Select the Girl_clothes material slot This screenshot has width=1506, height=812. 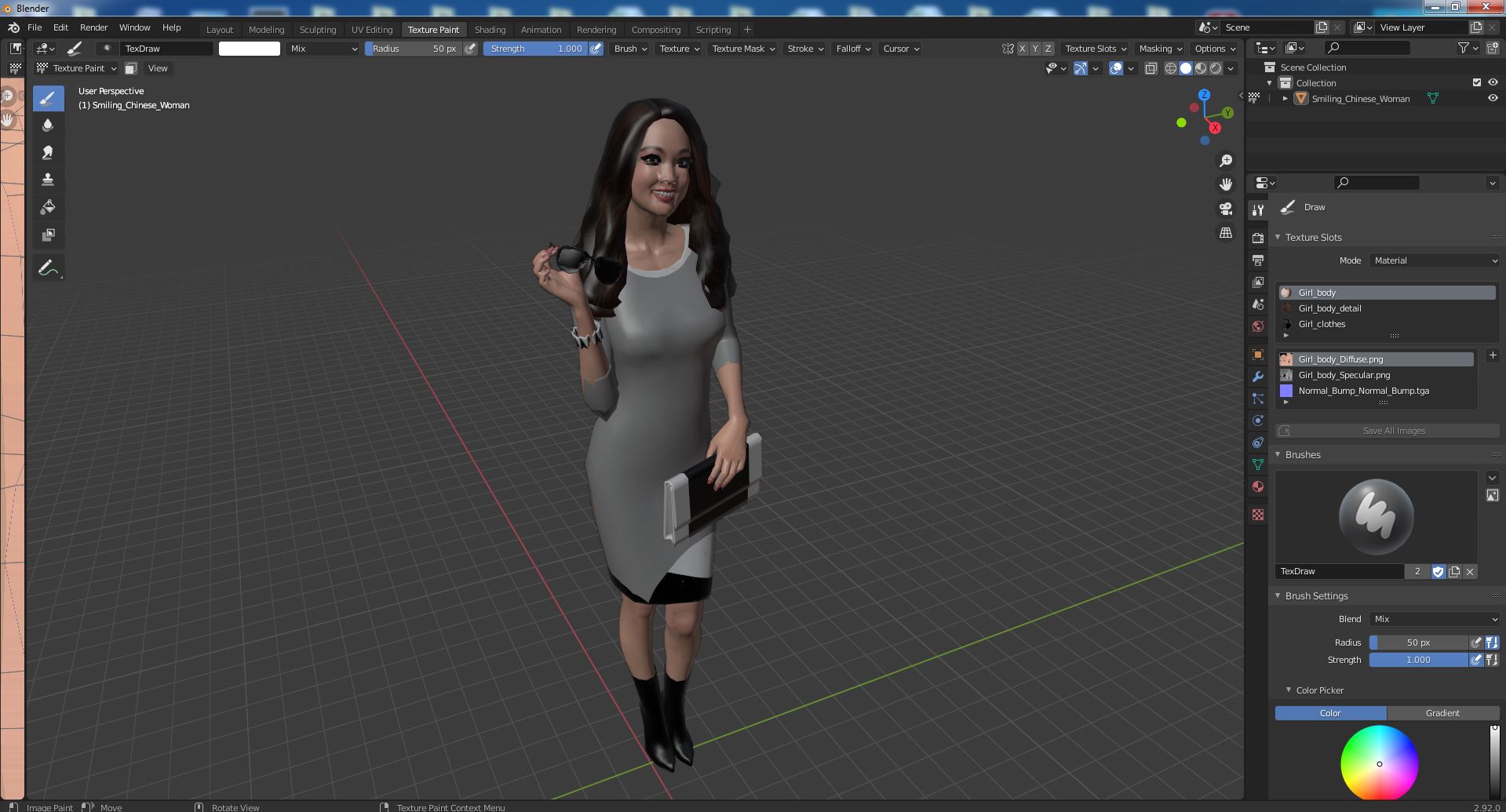pos(1387,324)
